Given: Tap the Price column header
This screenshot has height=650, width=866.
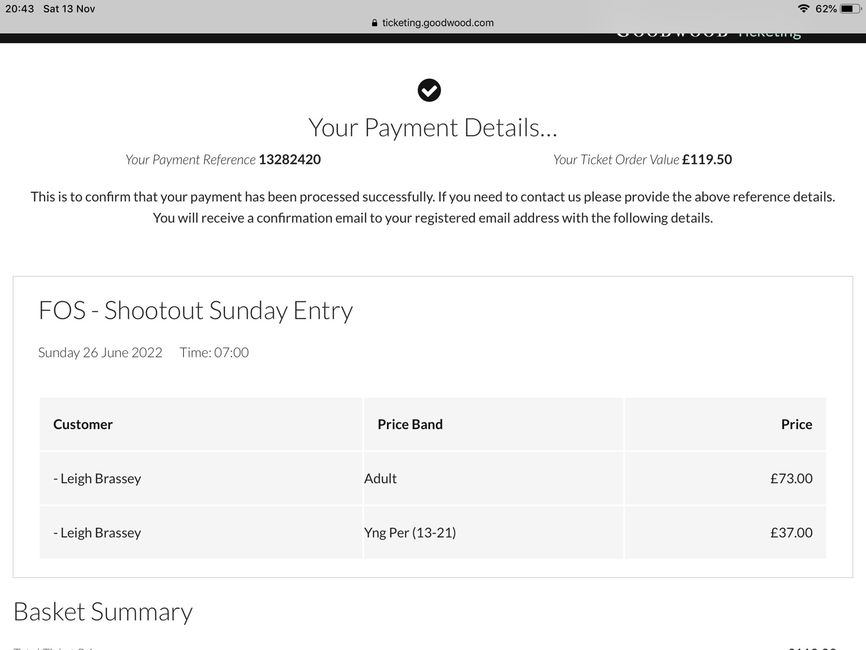Looking at the screenshot, I should [796, 424].
